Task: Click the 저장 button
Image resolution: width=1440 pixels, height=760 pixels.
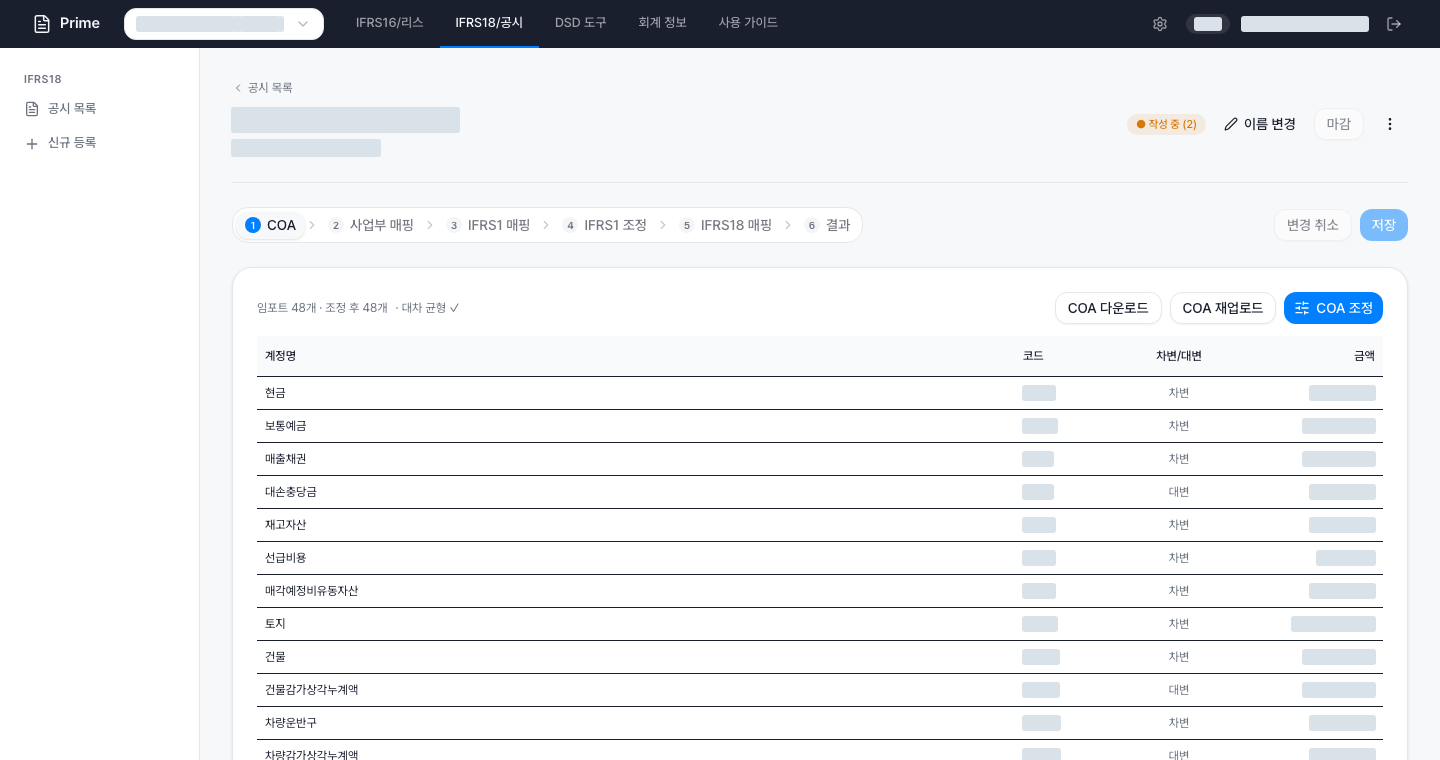Action: tap(1384, 225)
